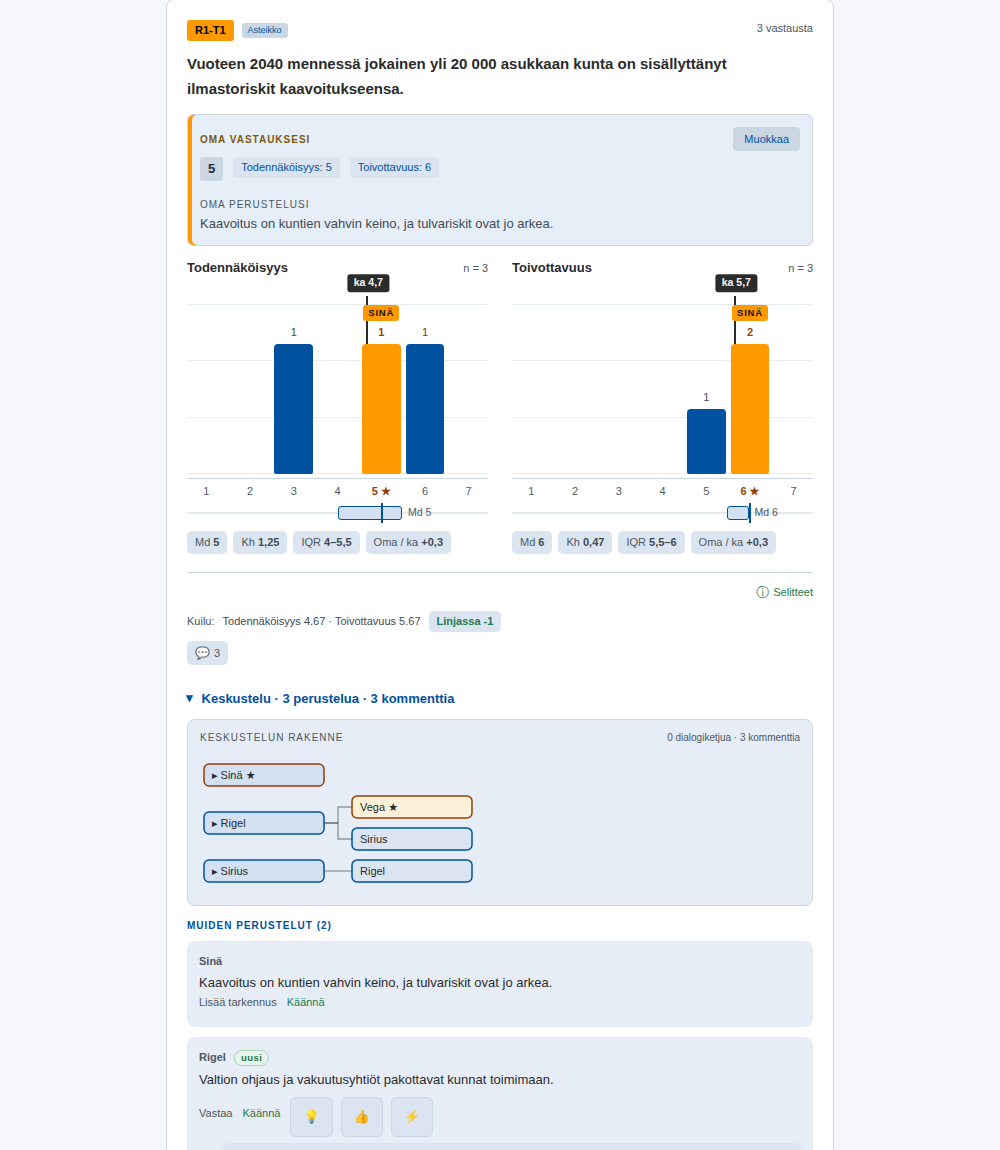The image size is (1000, 1150).
Task: Give a thumbs-up to Rigel's argument
Action: (x=362, y=1116)
